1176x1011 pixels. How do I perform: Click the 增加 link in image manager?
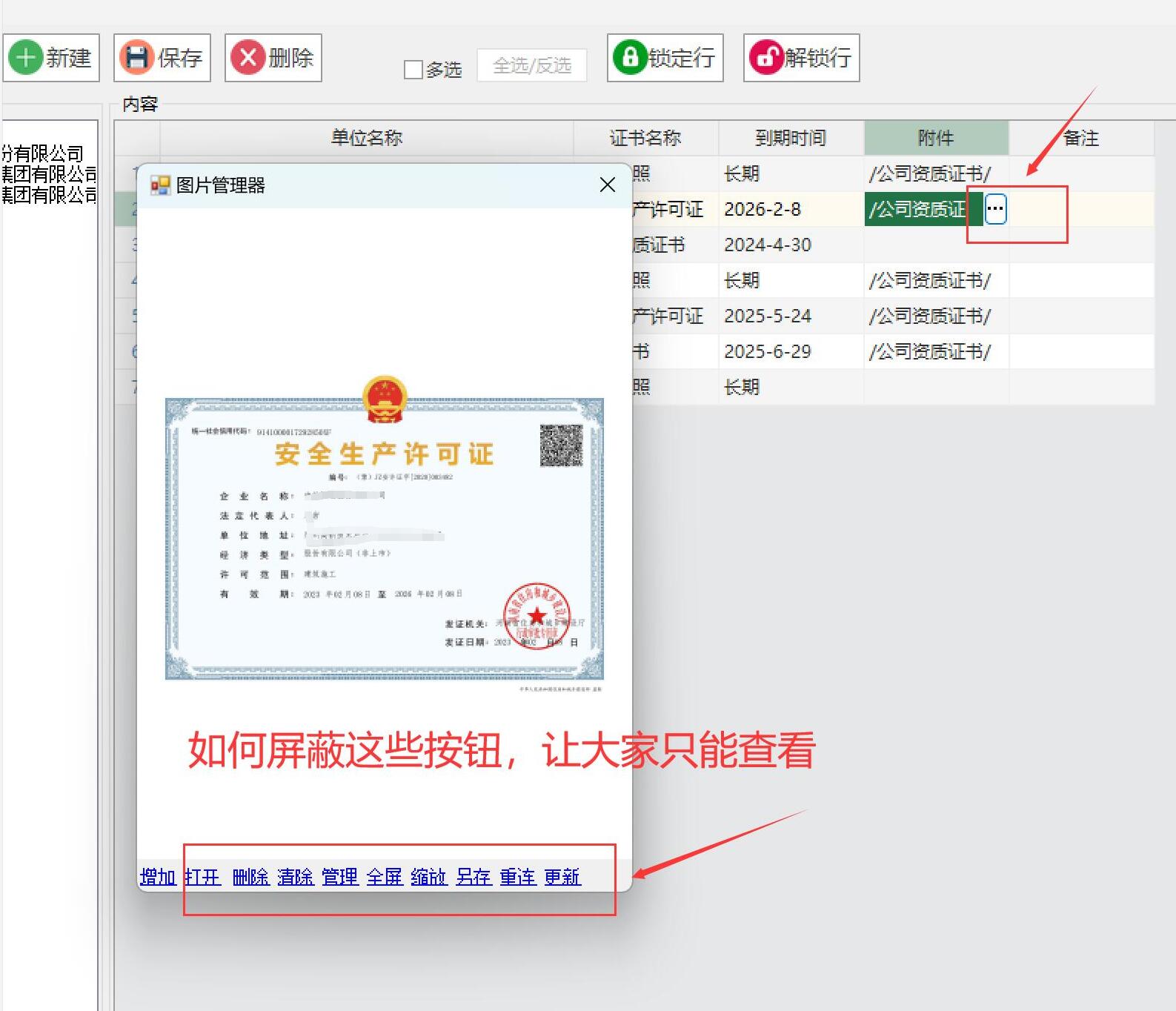click(x=158, y=877)
